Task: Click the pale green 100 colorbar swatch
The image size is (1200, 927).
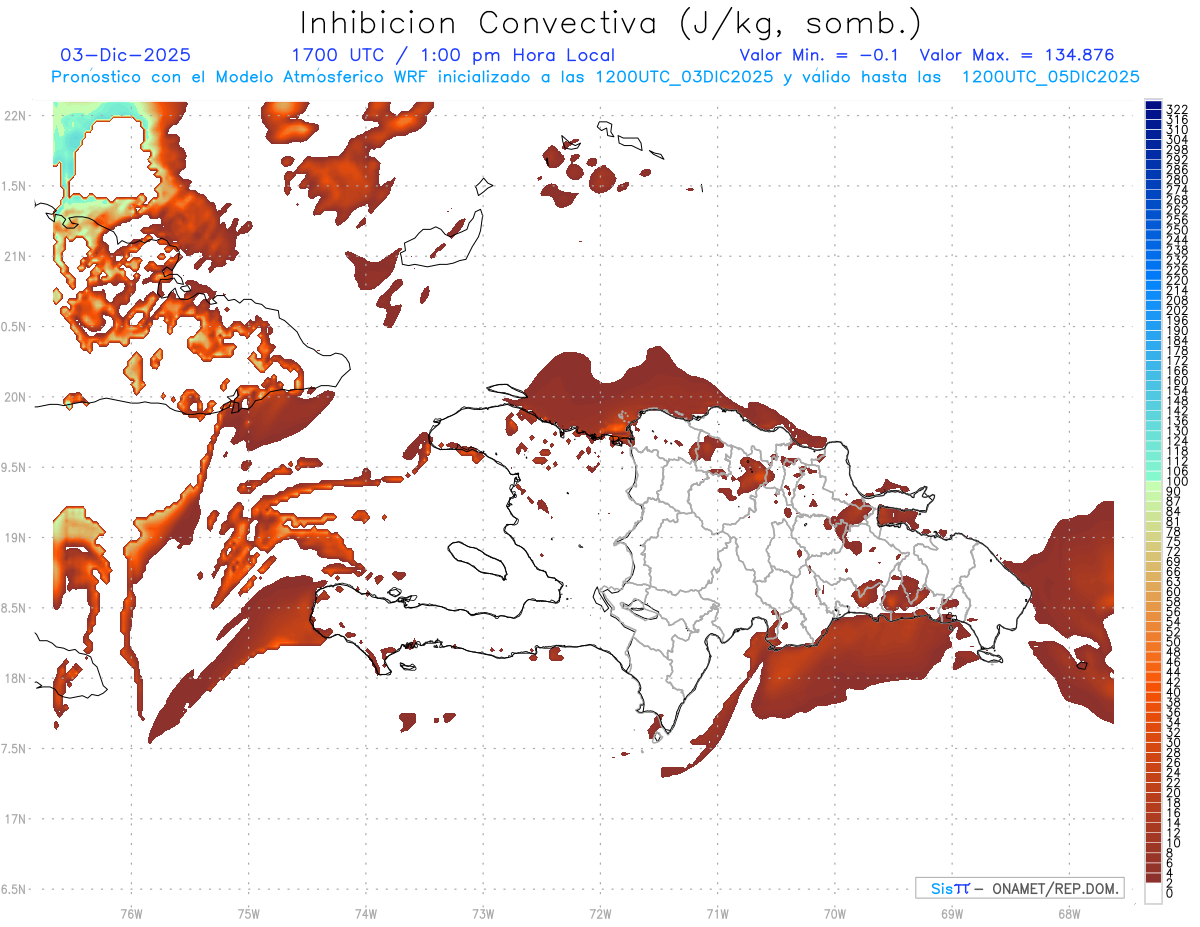Action: click(1153, 485)
